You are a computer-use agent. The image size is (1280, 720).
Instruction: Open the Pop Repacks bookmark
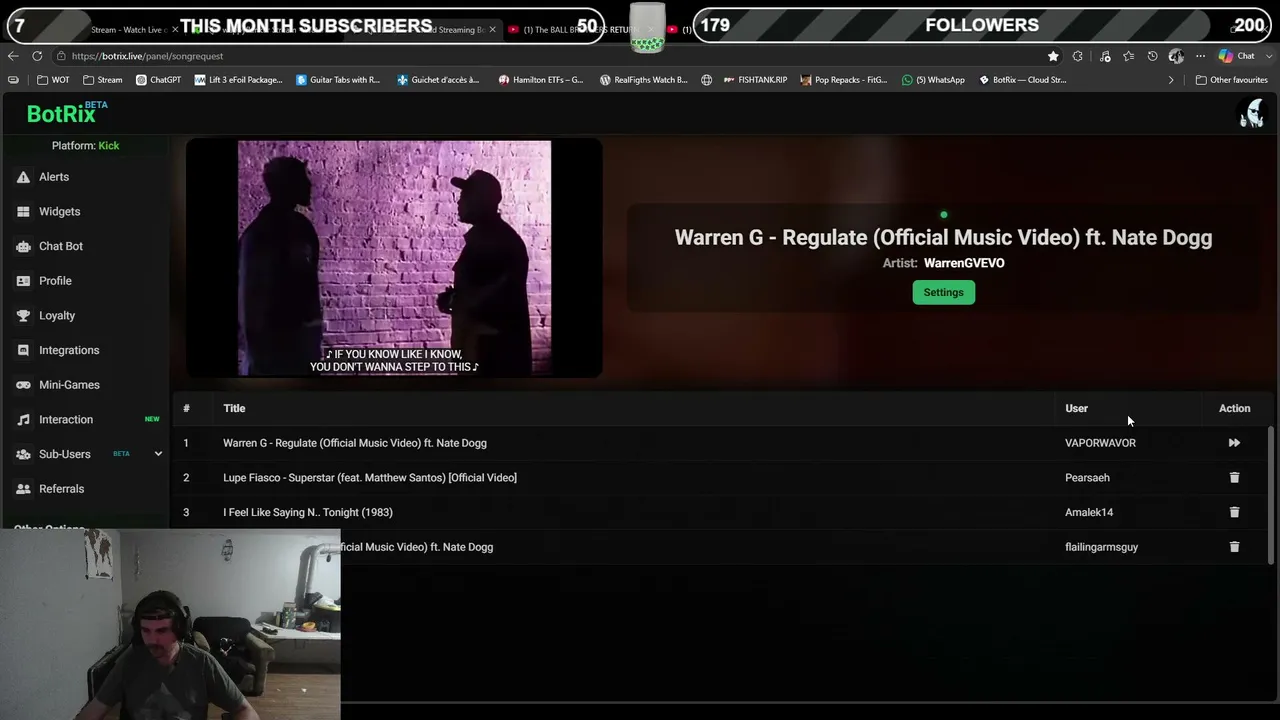[843, 80]
